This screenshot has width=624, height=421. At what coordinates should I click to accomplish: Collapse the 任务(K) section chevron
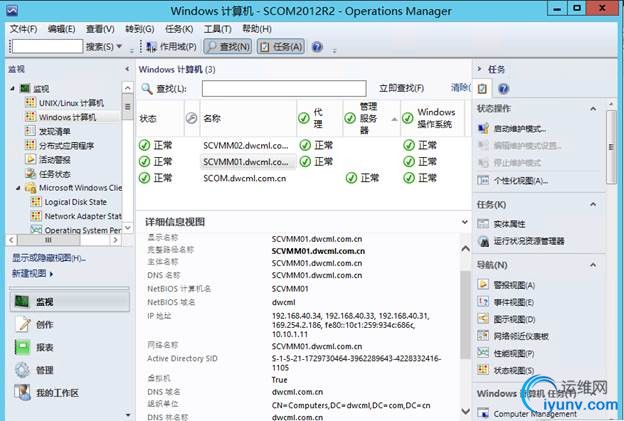point(593,204)
